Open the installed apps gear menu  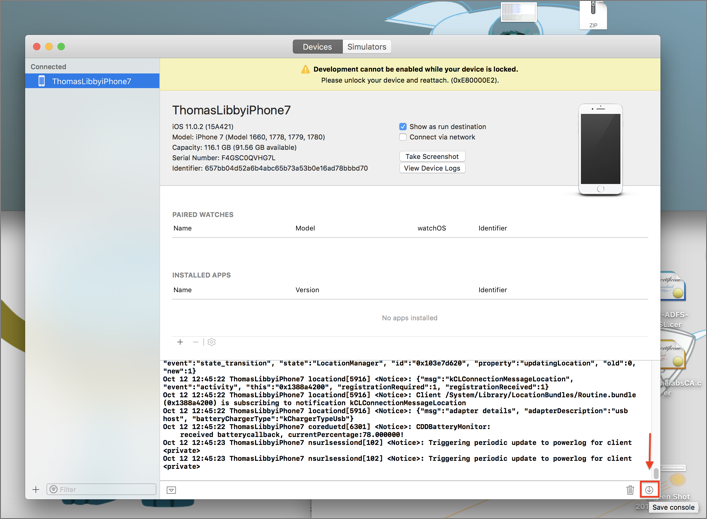click(x=211, y=342)
